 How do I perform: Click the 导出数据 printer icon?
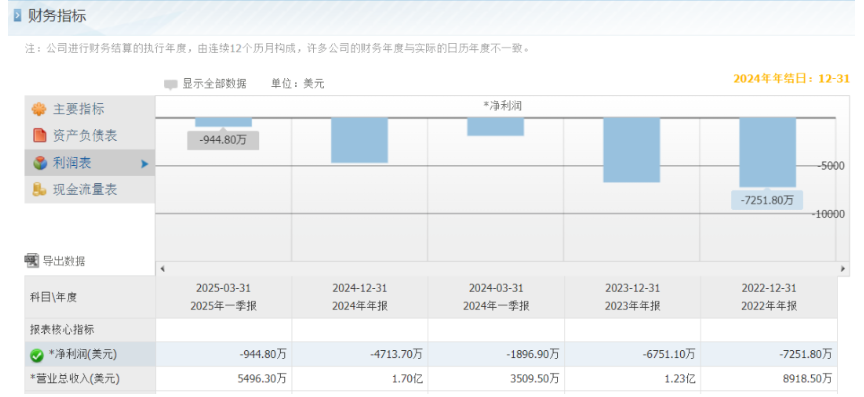tap(32, 261)
